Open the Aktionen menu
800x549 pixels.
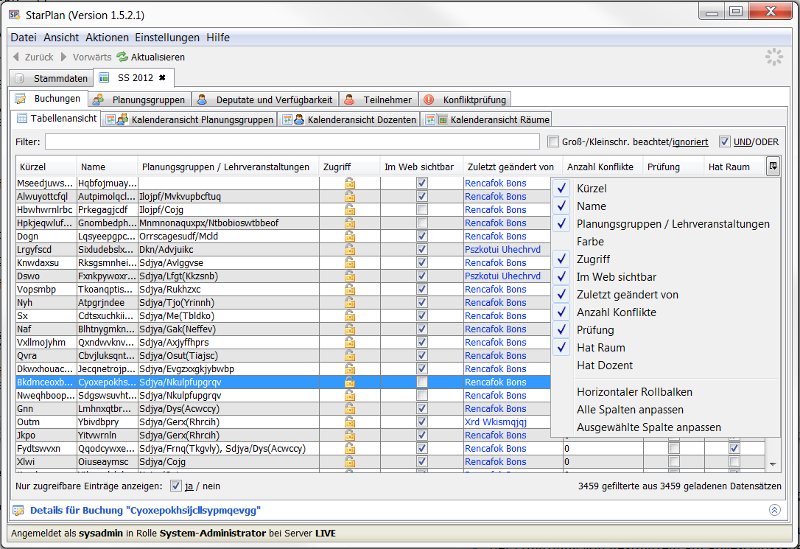pos(107,37)
